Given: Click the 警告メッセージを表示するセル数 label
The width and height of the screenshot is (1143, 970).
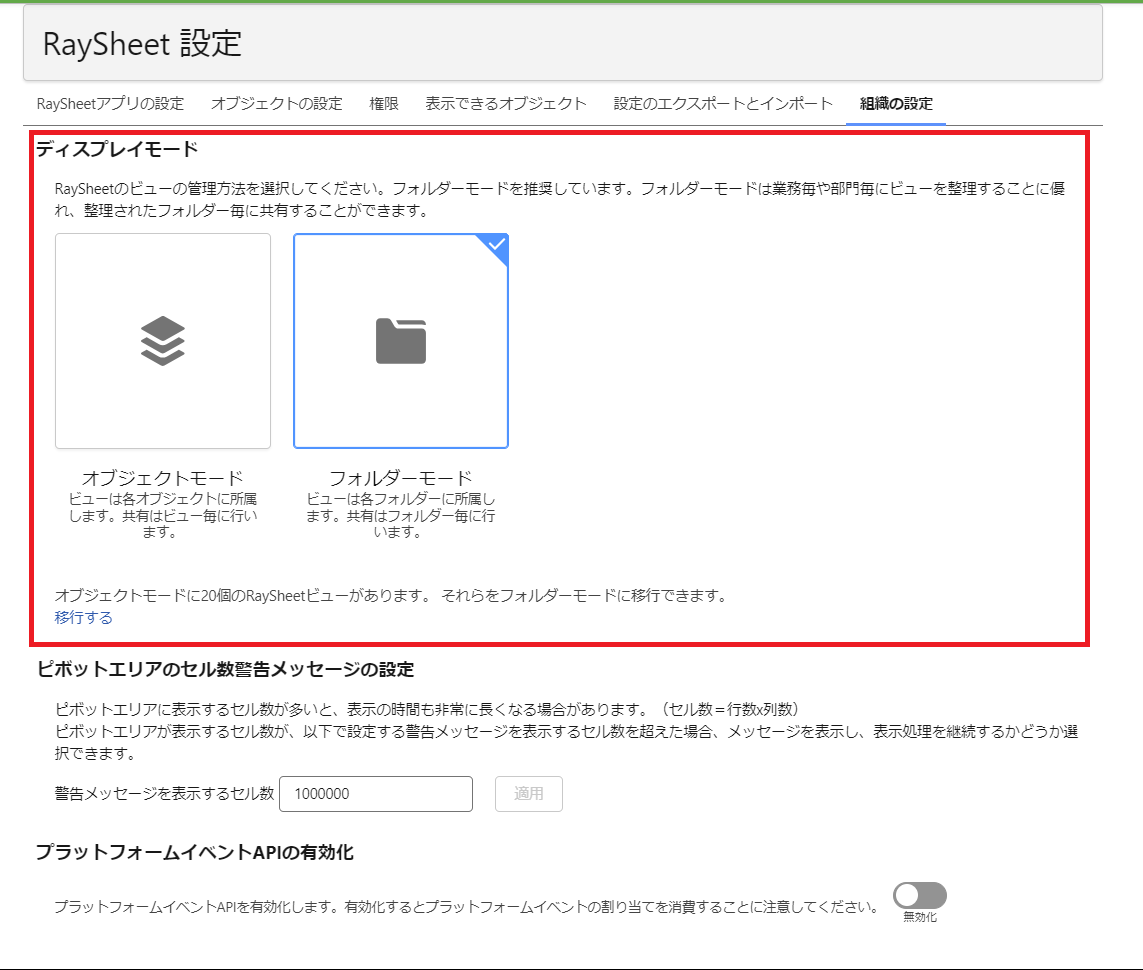Looking at the screenshot, I should click(x=165, y=794).
